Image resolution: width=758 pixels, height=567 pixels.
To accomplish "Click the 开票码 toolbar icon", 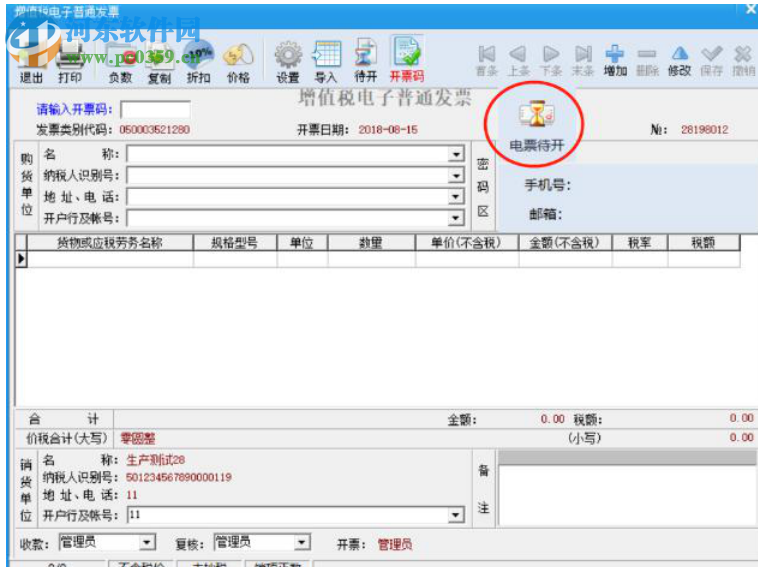I will coord(407,59).
